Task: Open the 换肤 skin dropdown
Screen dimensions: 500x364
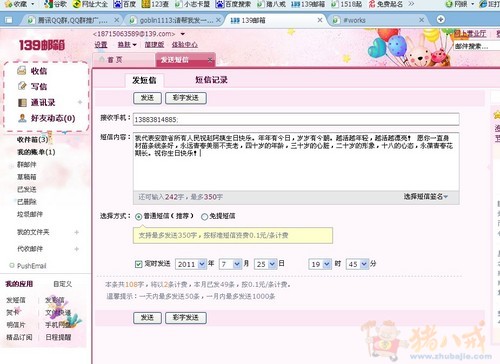Action: 127,45
